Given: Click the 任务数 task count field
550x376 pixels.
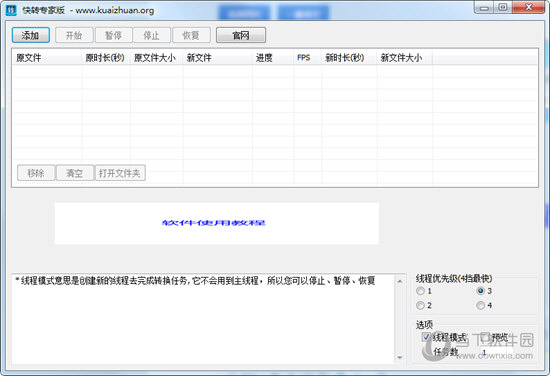Looking at the screenshot, I should [497, 352].
